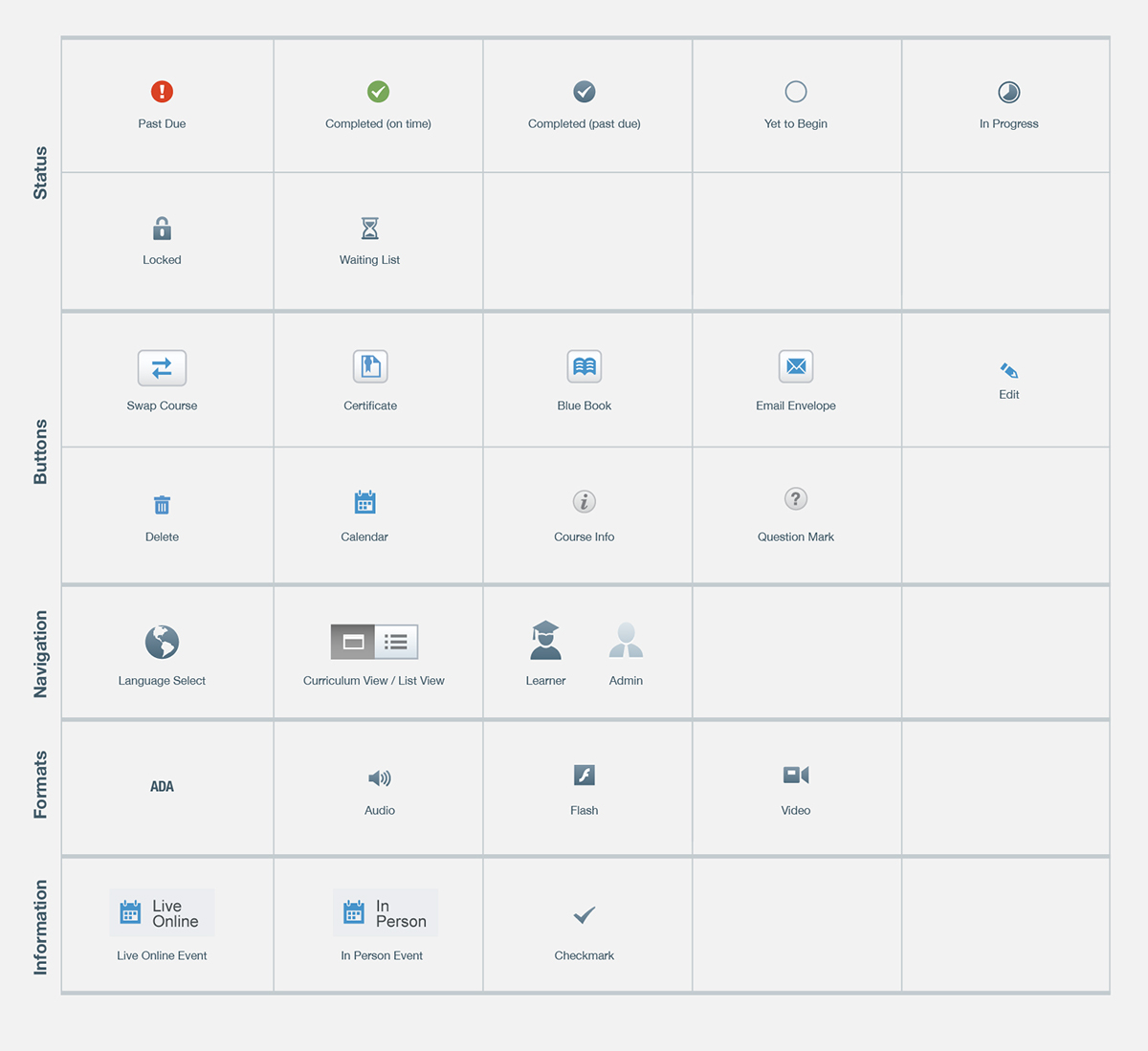Open the Calendar icon in Buttons section
Image resolution: width=1148 pixels, height=1051 pixels.
pos(364,502)
